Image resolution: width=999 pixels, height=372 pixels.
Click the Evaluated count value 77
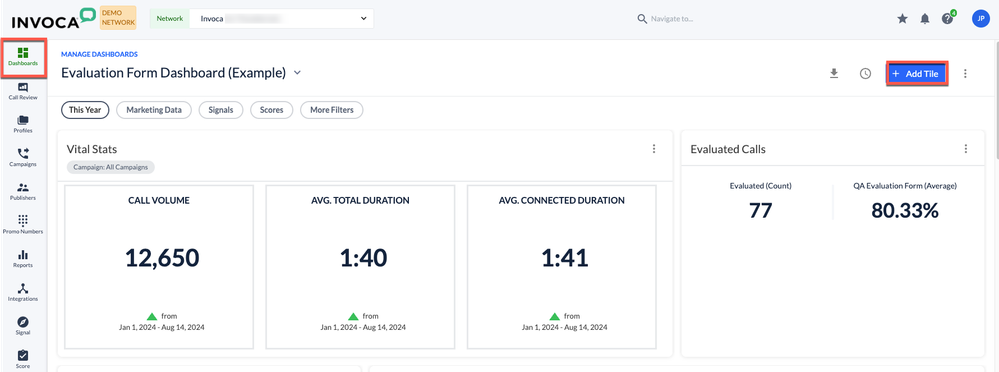pos(761,211)
